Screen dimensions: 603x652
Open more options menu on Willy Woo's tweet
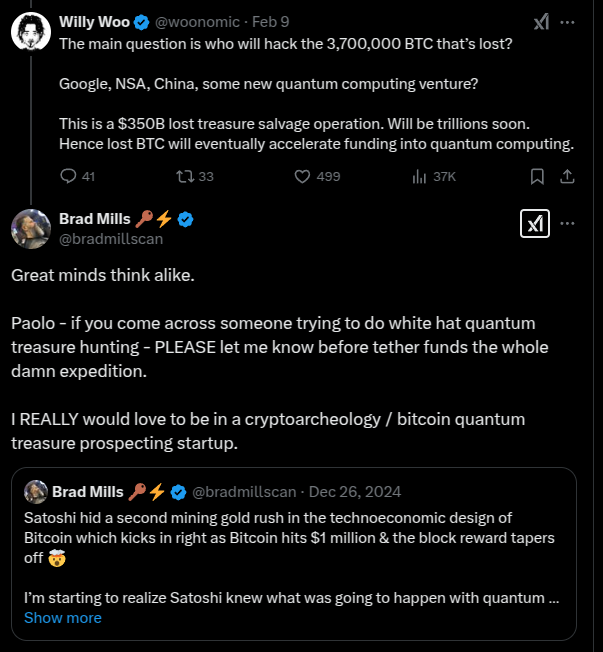pyautogui.click(x=567, y=22)
